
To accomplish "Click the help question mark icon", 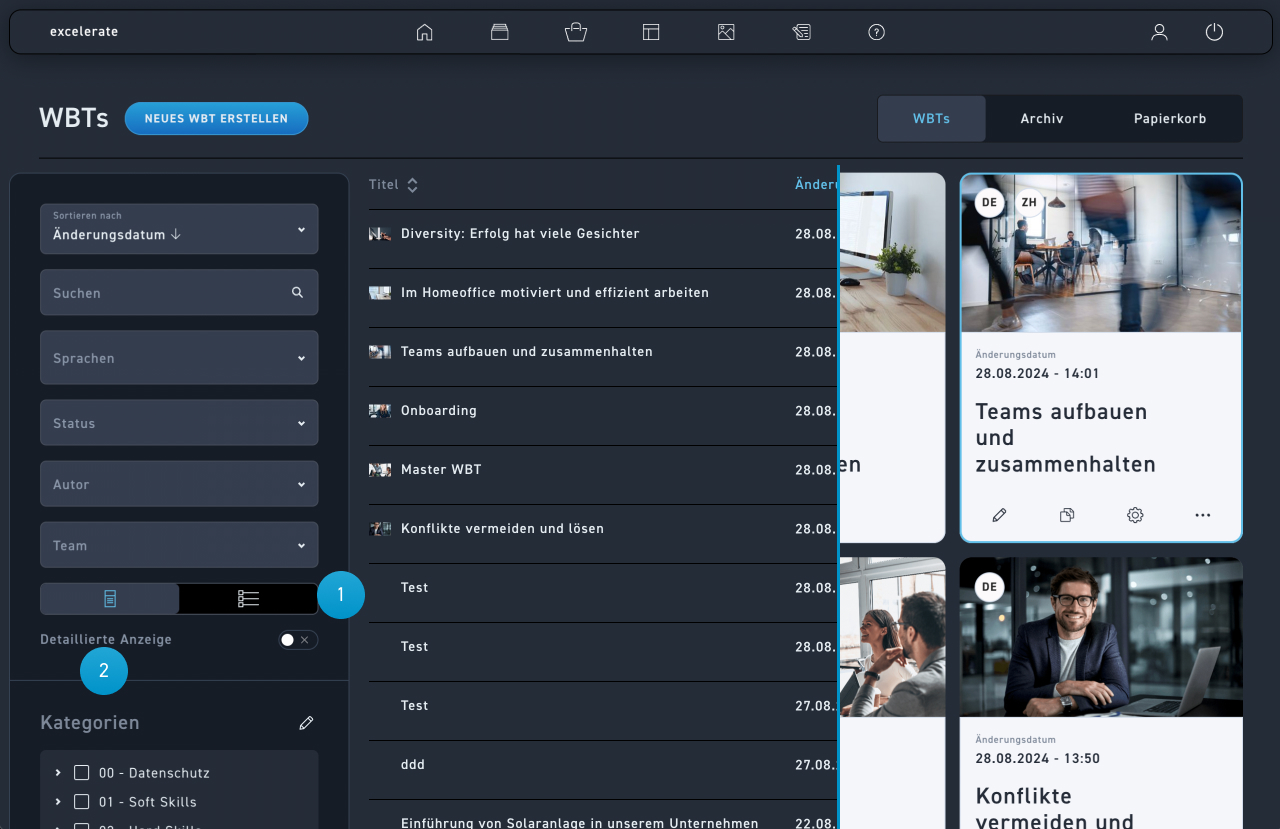I will point(876,32).
